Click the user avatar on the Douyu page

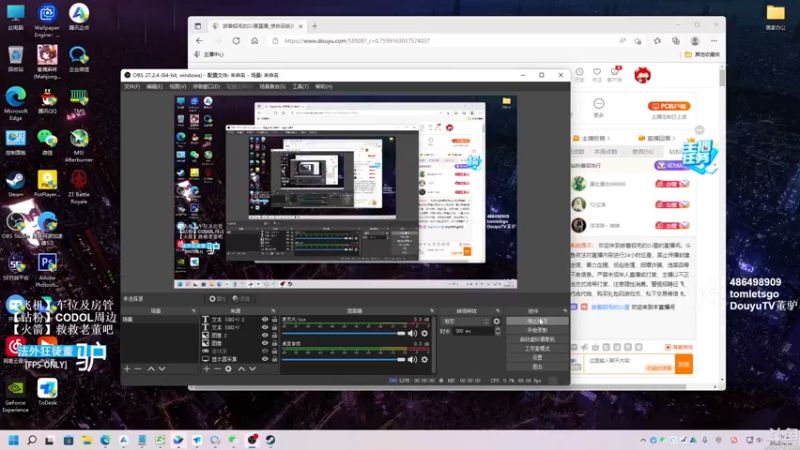click(x=642, y=76)
